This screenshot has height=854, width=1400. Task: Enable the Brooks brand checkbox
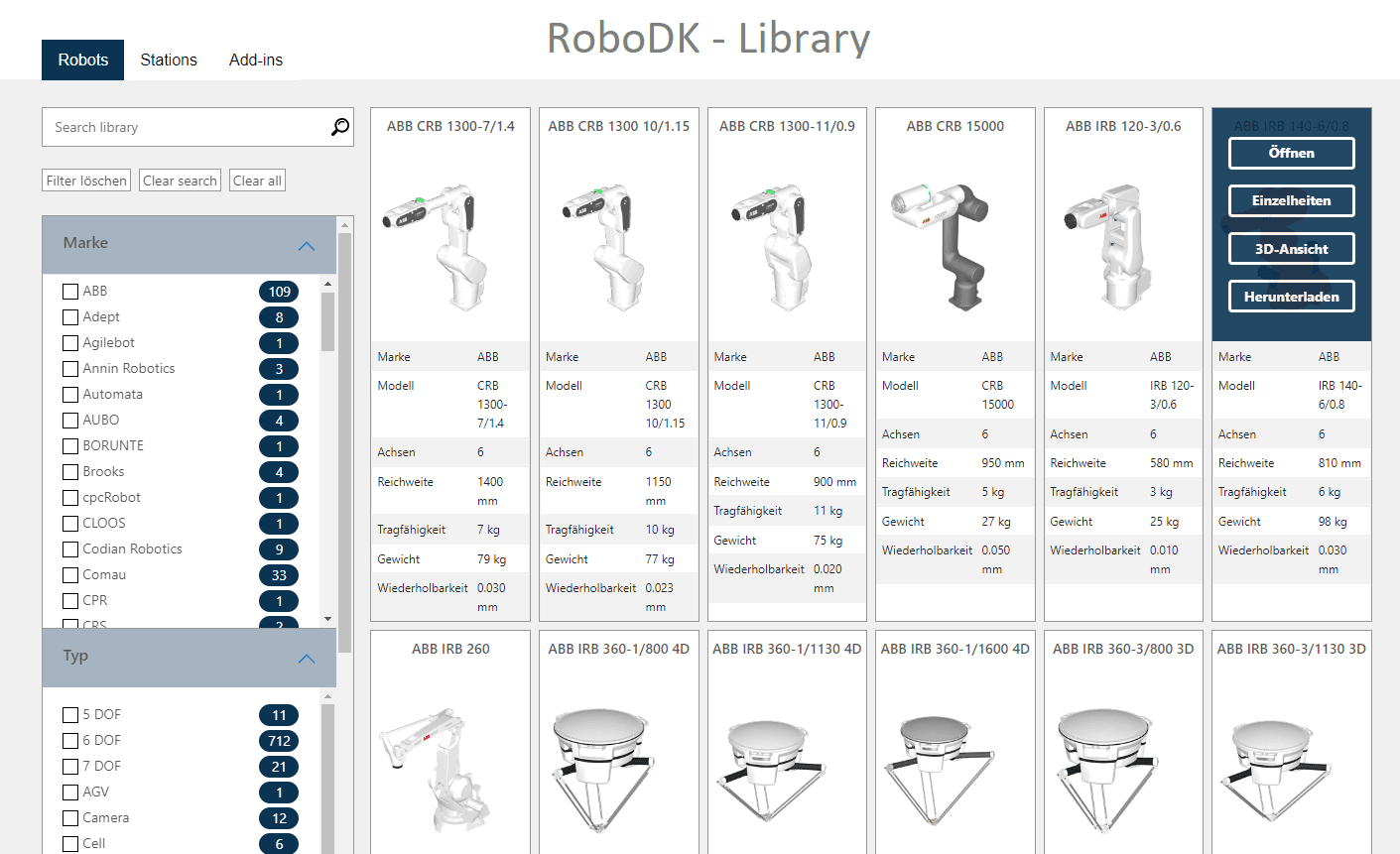70,472
